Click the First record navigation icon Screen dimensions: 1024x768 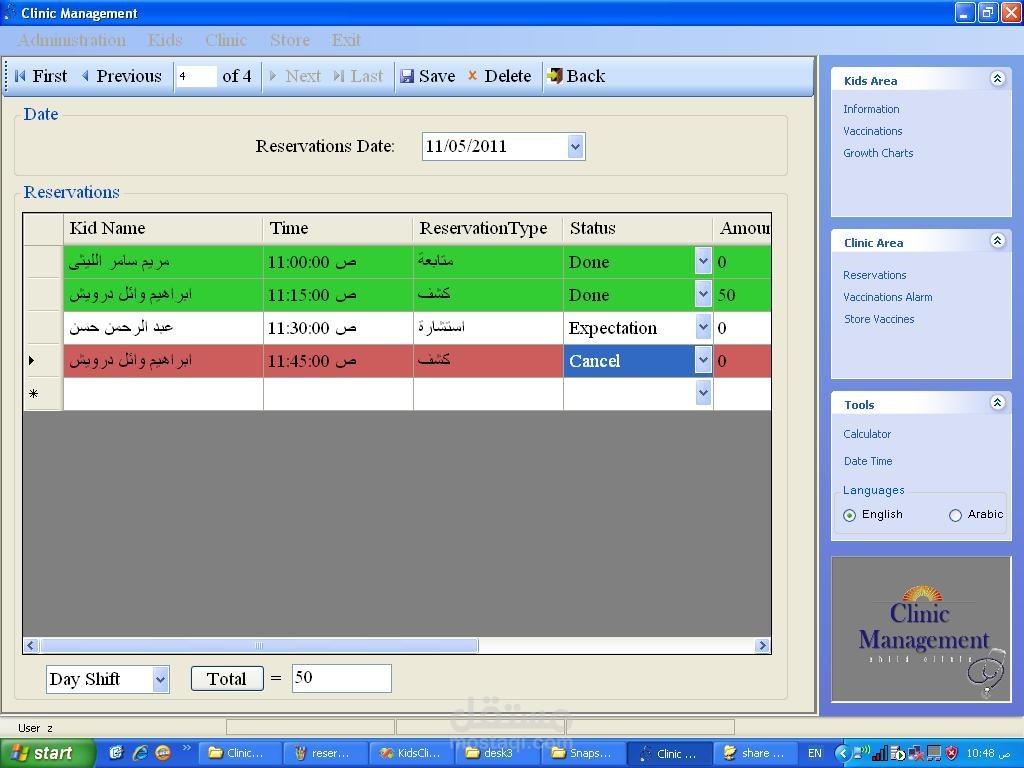[20, 76]
